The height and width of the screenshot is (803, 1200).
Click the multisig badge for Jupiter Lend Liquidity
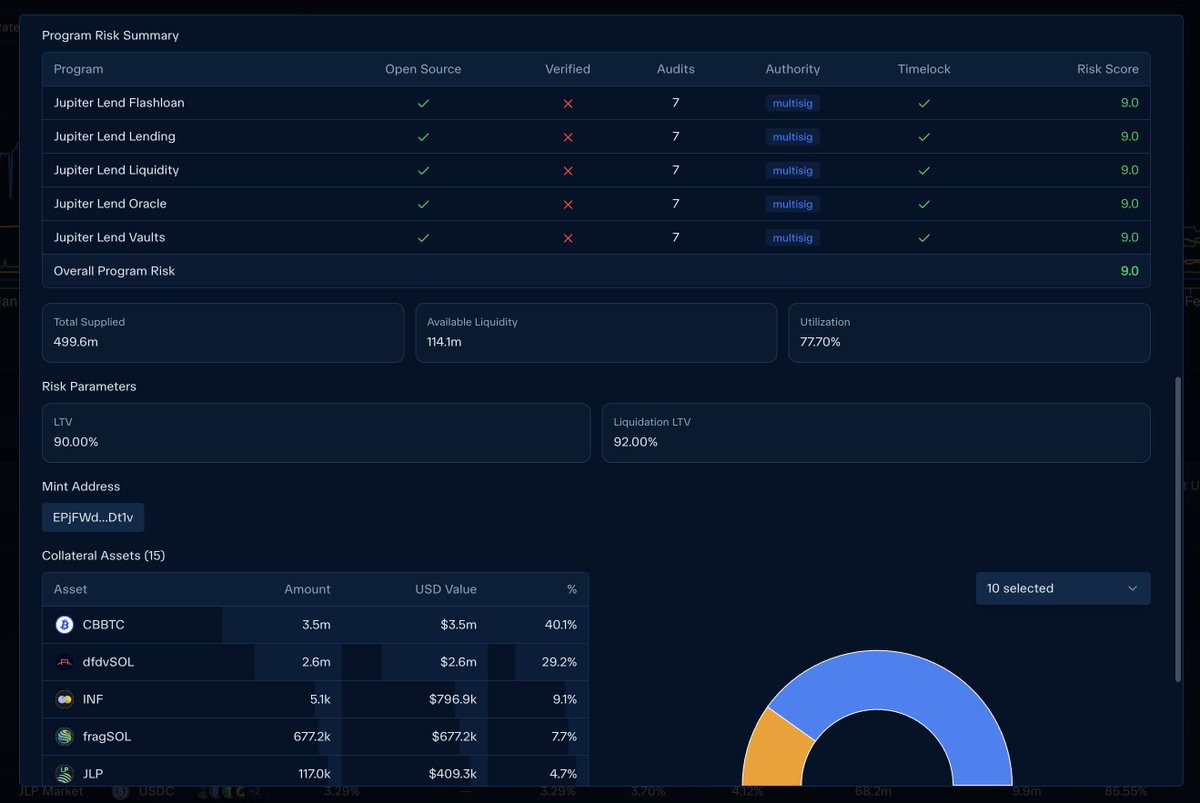click(x=793, y=171)
